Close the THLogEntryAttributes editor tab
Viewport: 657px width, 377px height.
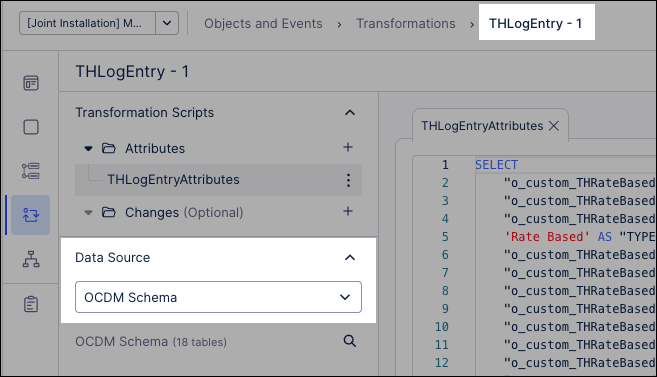[x=554, y=126]
